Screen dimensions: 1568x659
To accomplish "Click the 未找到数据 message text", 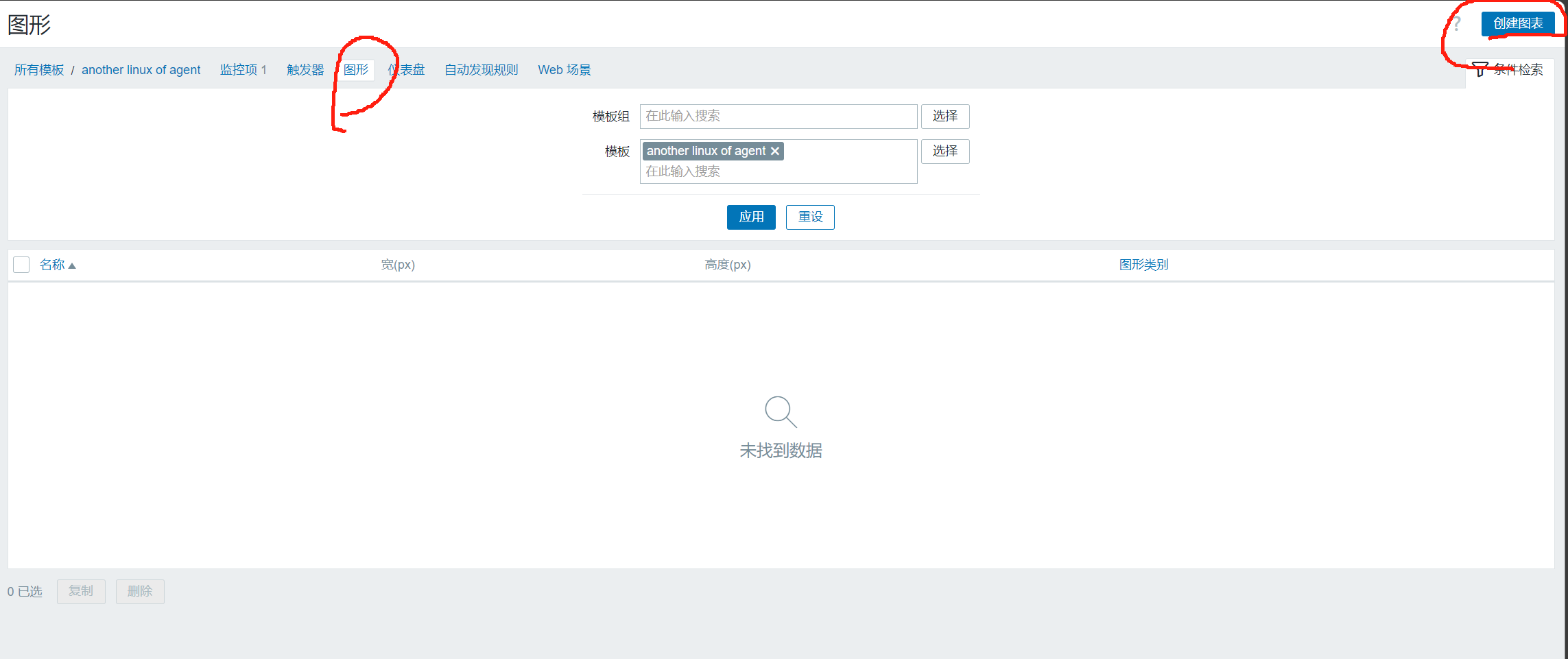I will click(781, 451).
